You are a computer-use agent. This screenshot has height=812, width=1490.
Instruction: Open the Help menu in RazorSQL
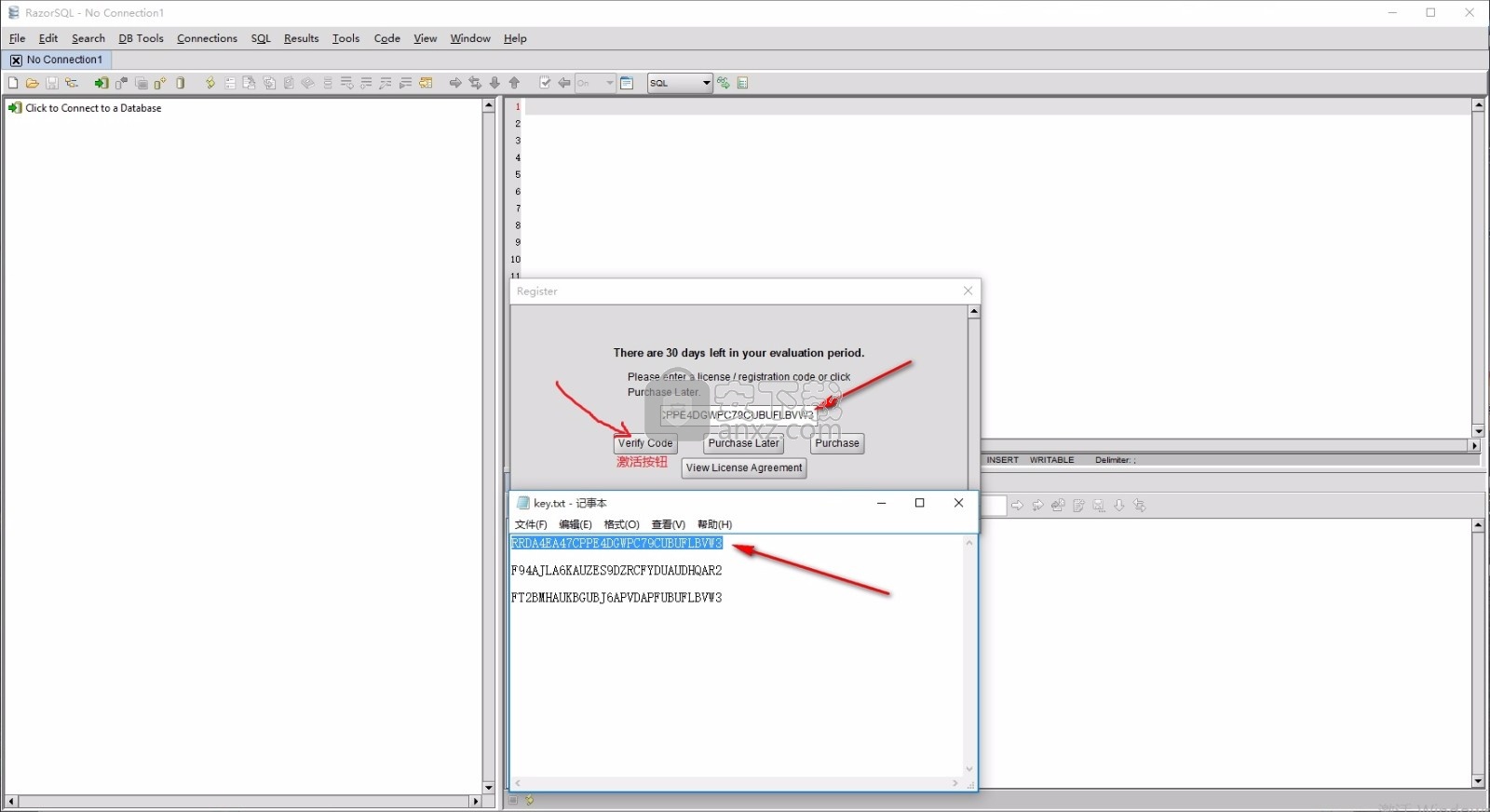pyautogui.click(x=515, y=38)
